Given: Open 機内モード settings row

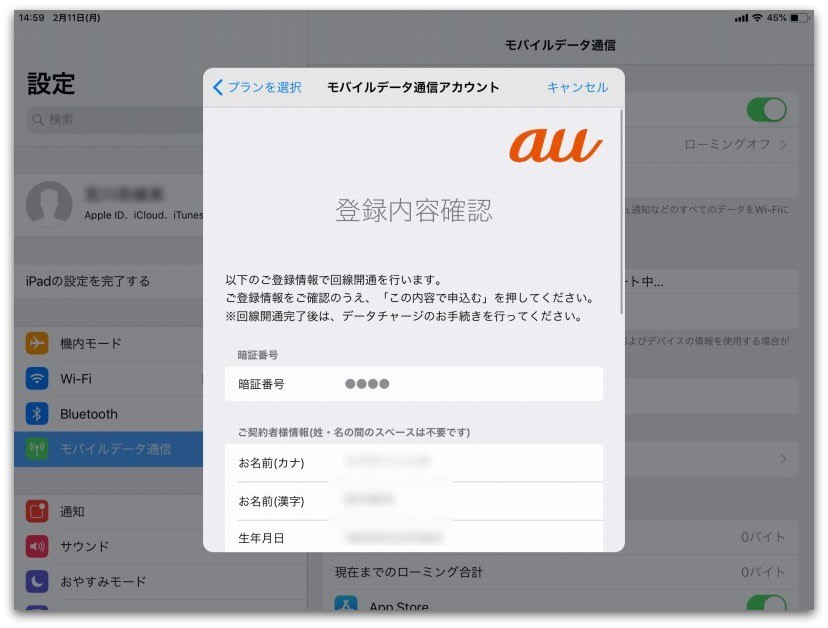Looking at the screenshot, I should 109,343.
